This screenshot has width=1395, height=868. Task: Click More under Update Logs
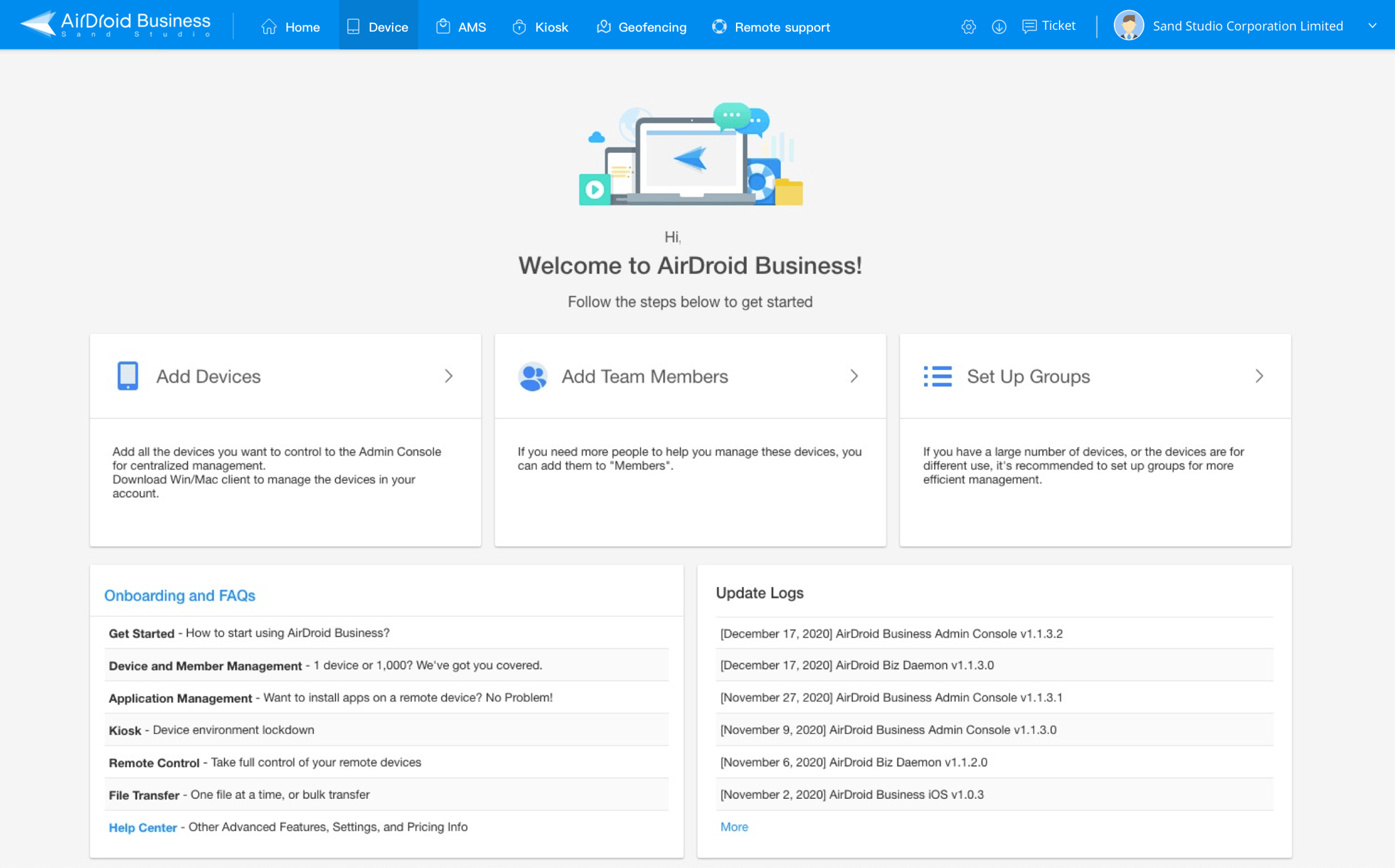click(734, 826)
